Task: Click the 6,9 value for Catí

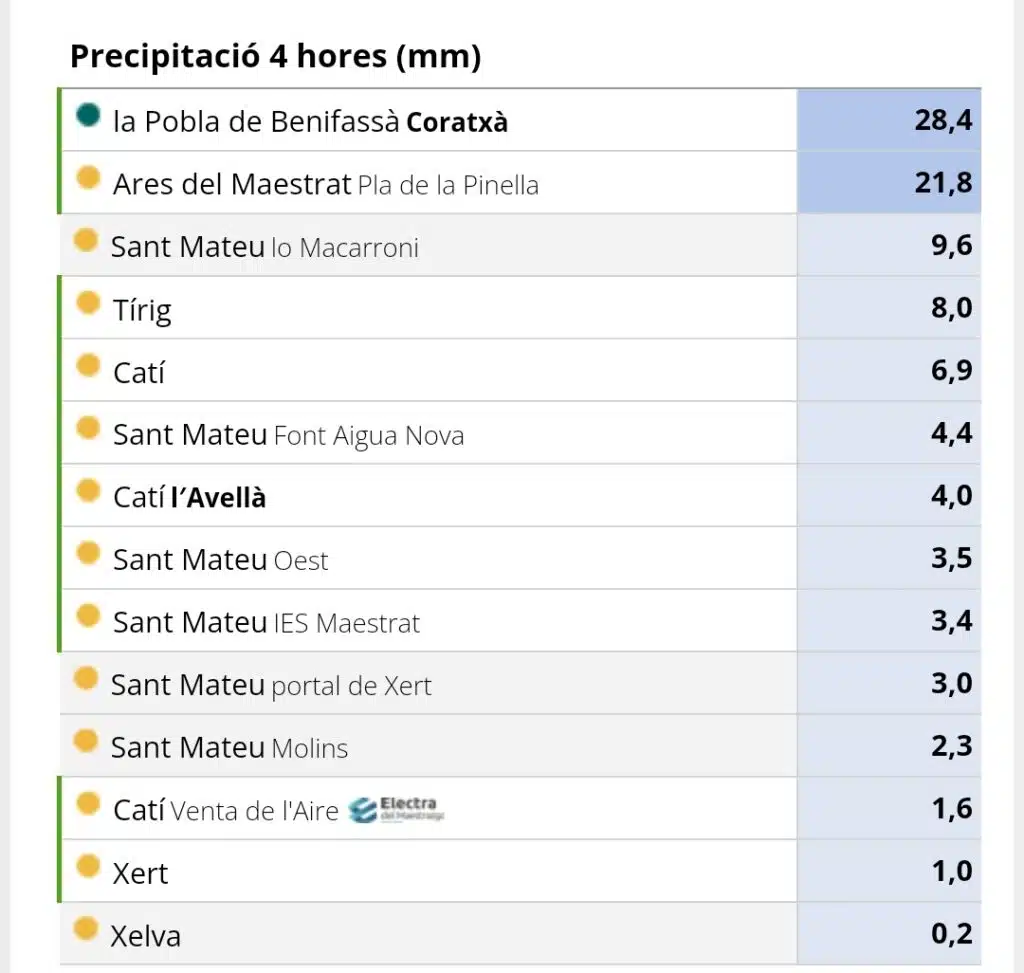Action: click(952, 370)
